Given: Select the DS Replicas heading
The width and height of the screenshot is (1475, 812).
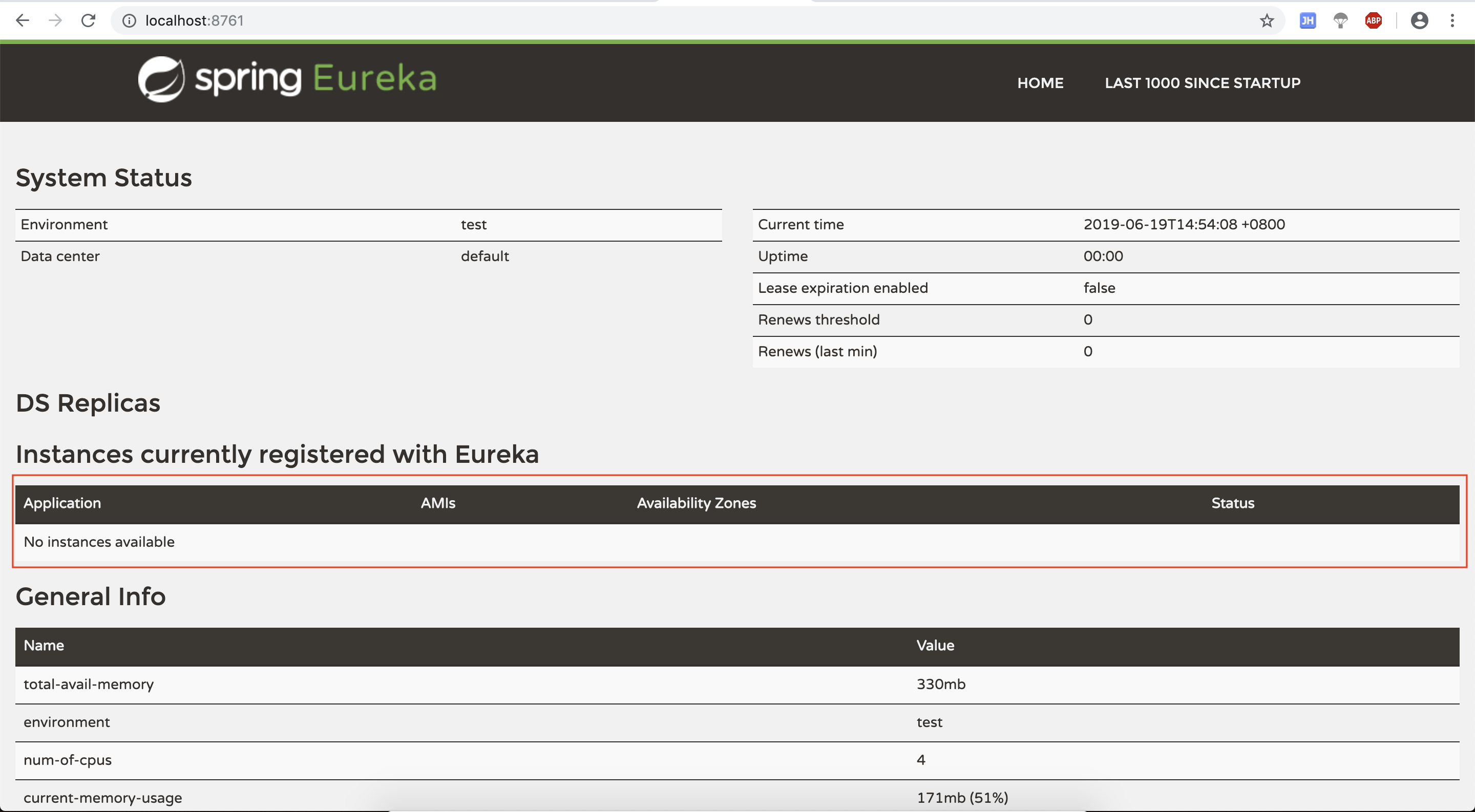Looking at the screenshot, I should pos(88,403).
